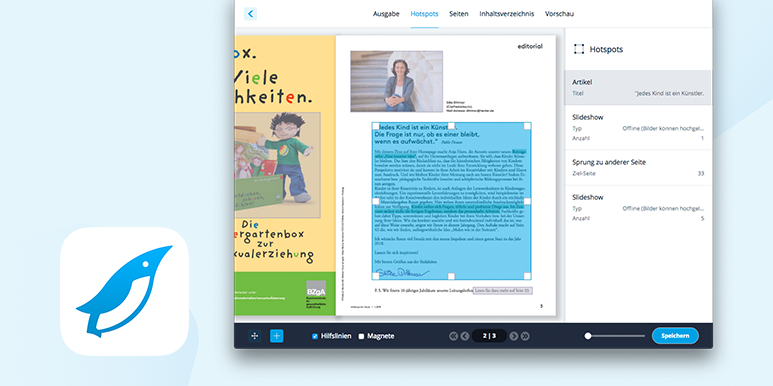Select the Slideshow entry with Anzahl 5
Viewport: 773px width, 386px height.
pyautogui.click(x=638, y=208)
